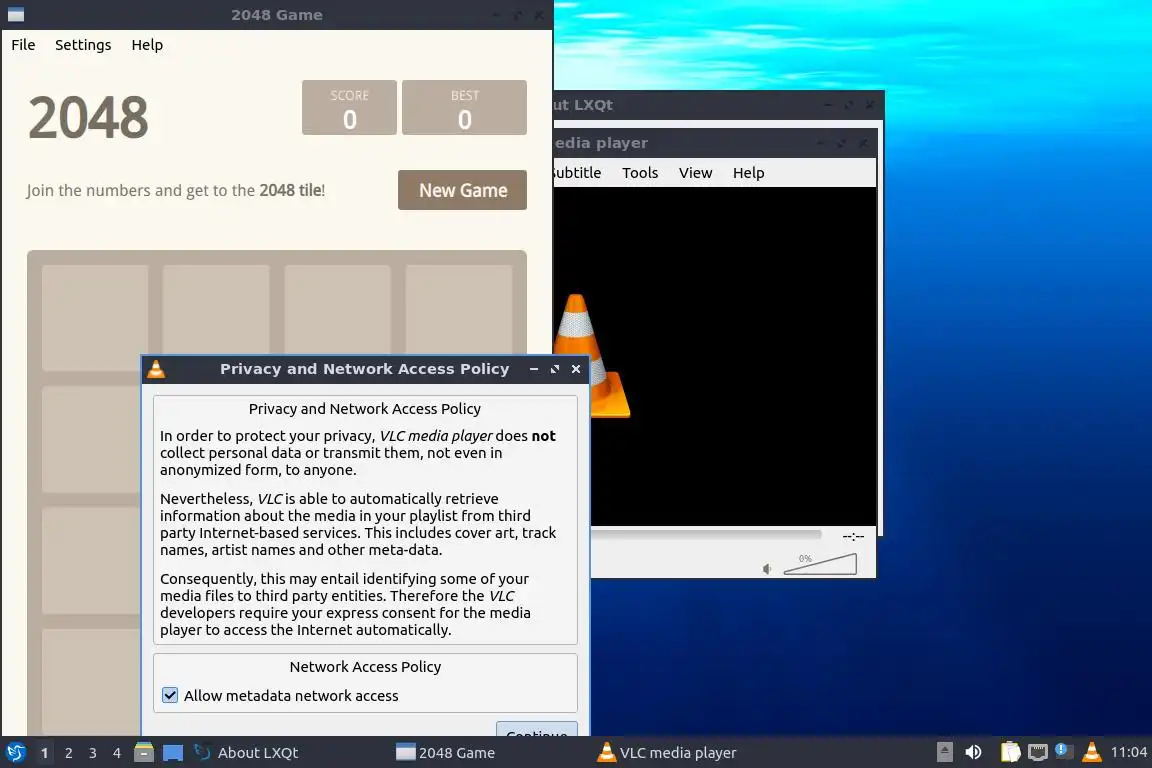The image size is (1152, 768).
Task: Switch to virtual desktop 1
Action: pos(44,753)
